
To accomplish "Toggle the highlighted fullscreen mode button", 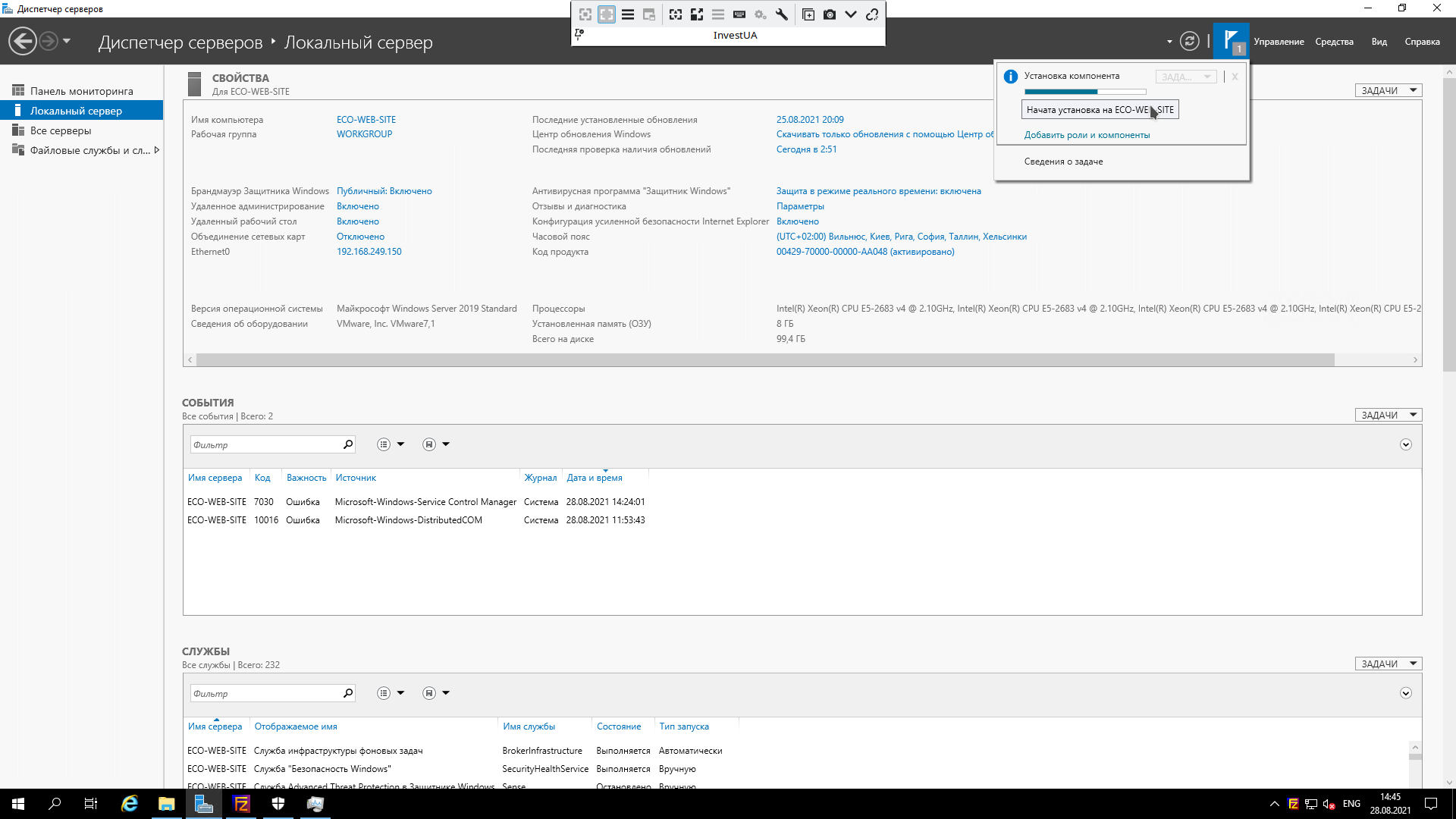I will 607,14.
